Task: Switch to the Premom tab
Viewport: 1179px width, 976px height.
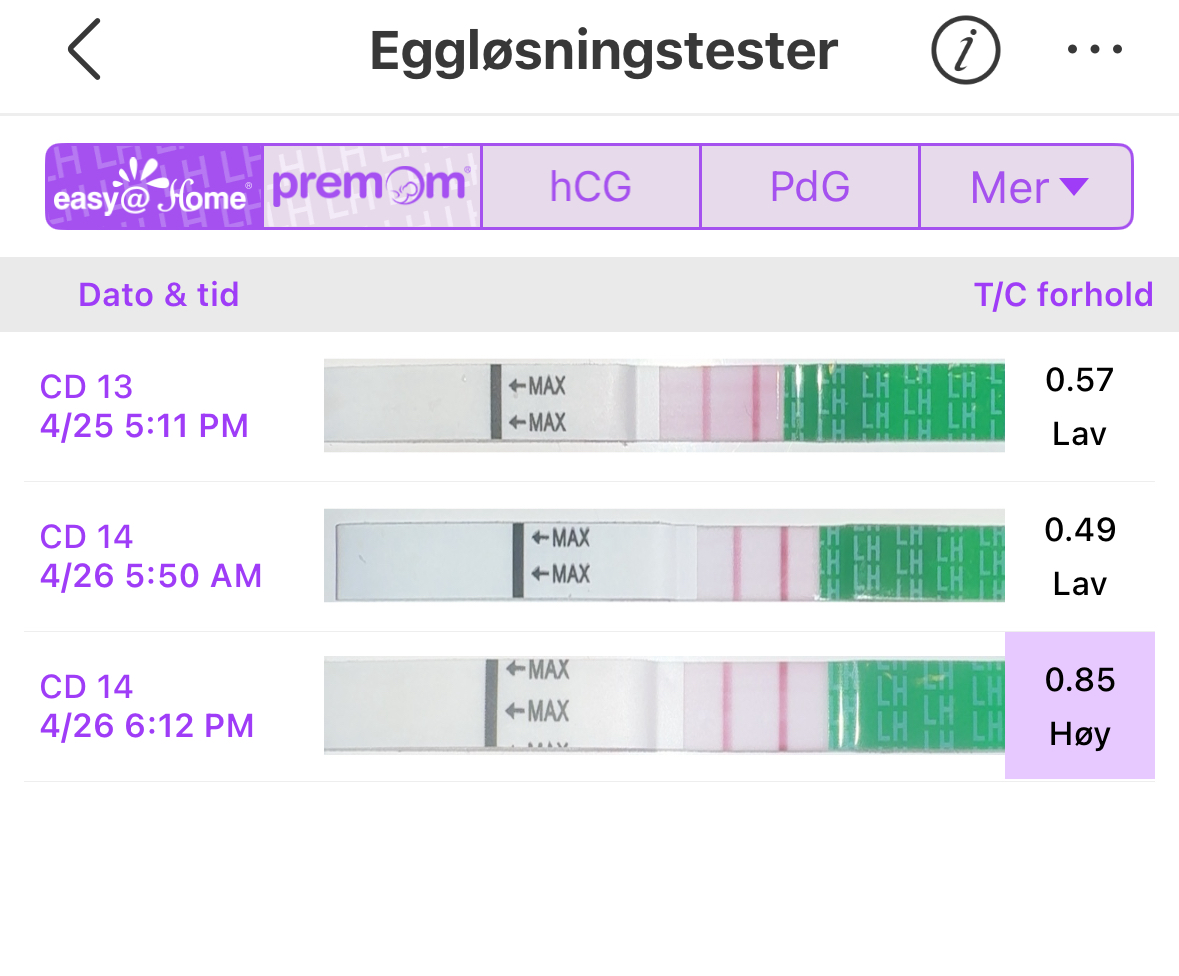Action: pyautogui.click(x=372, y=187)
